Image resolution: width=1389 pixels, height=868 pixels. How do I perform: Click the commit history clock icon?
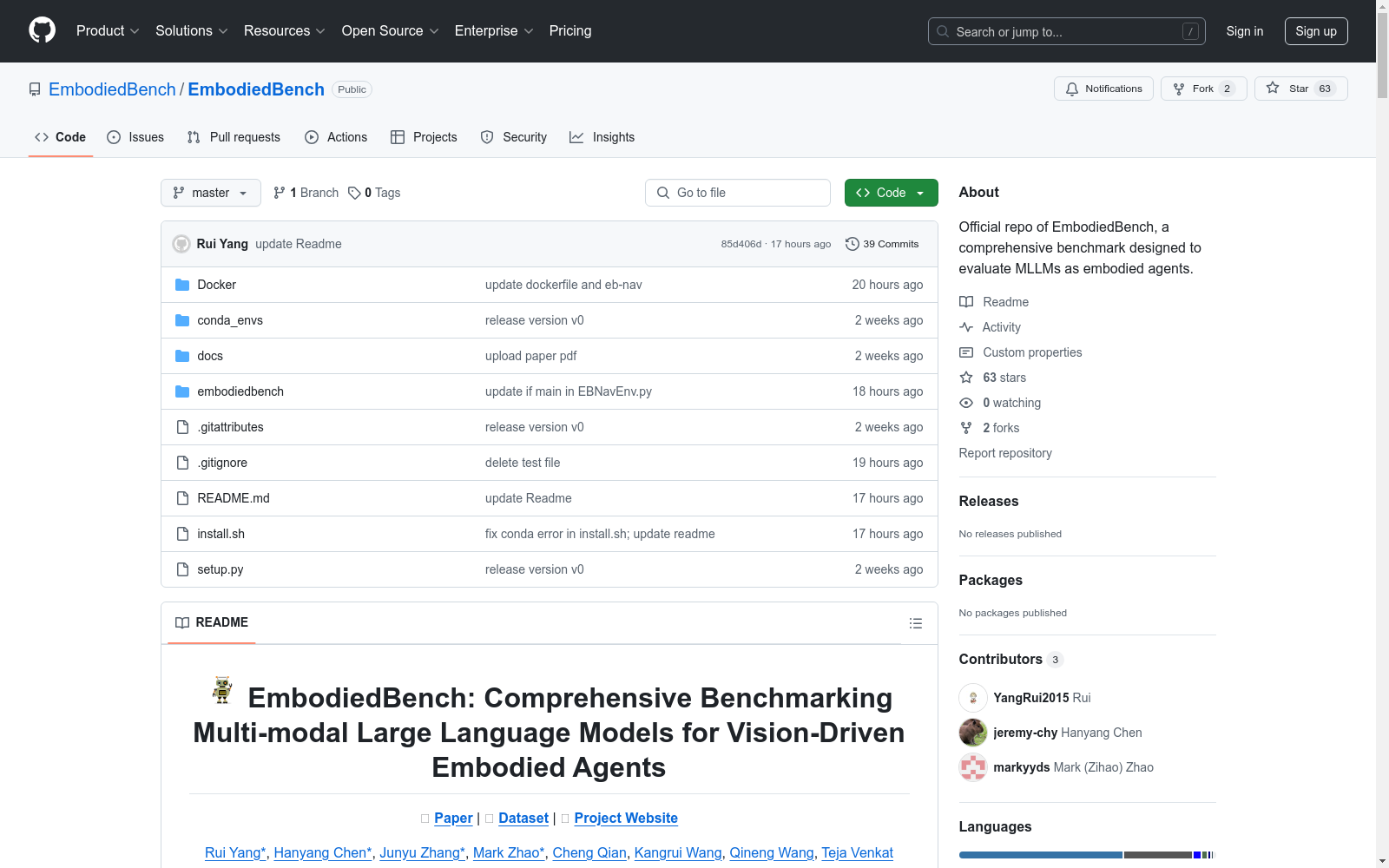pos(852,244)
